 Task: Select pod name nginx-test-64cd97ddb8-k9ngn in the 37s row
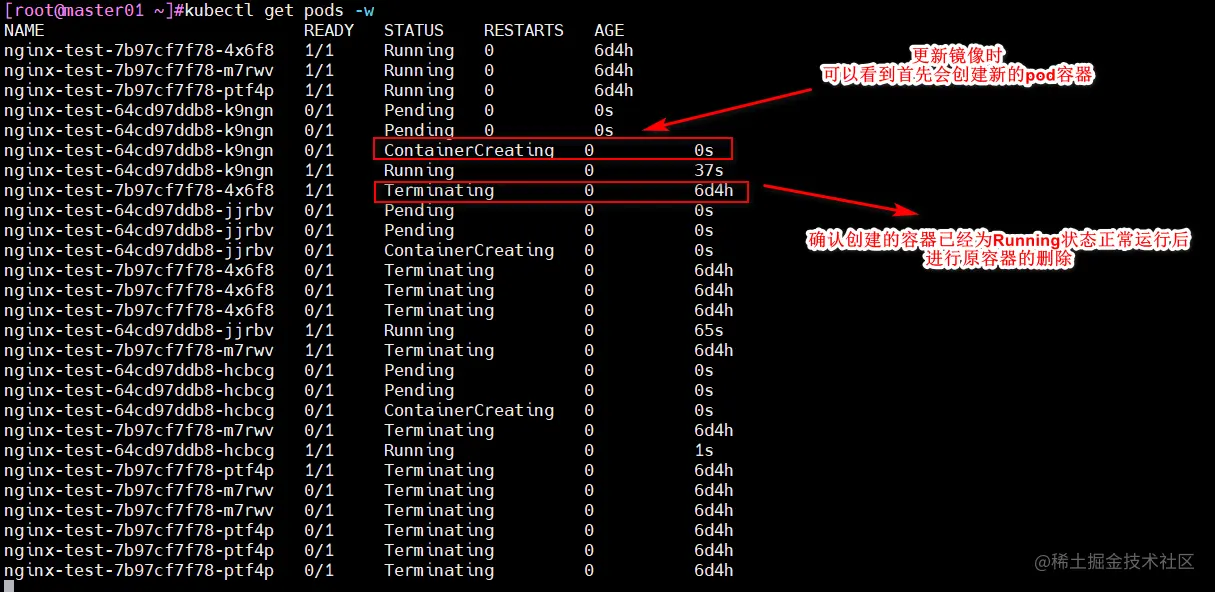click(x=139, y=170)
